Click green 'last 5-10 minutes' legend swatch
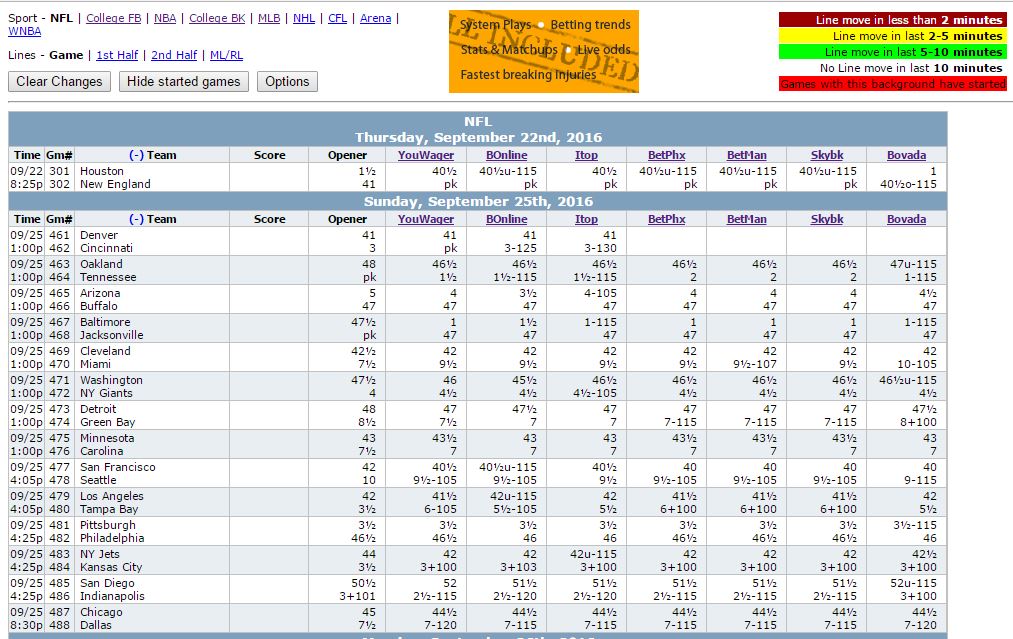 click(x=892, y=52)
